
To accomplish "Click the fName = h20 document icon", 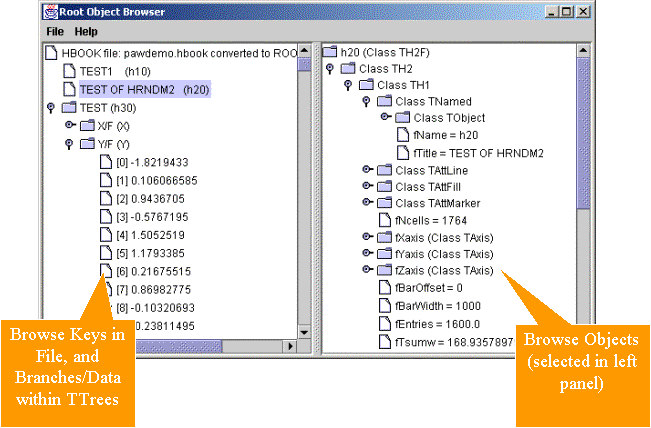I will 403,134.
